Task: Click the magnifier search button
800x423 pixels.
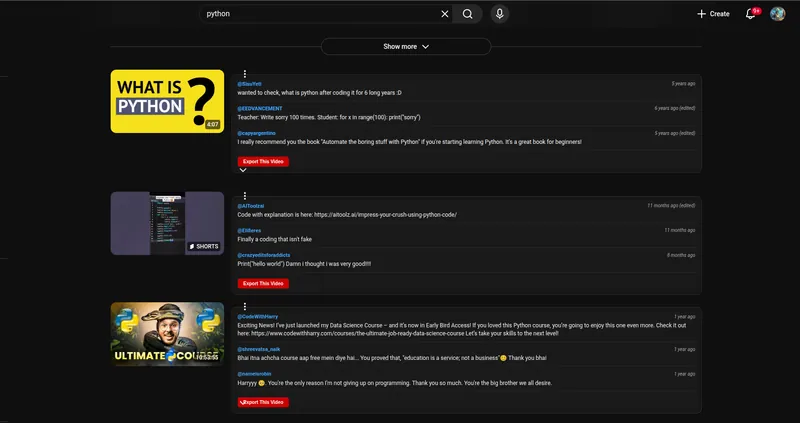Action: click(467, 14)
